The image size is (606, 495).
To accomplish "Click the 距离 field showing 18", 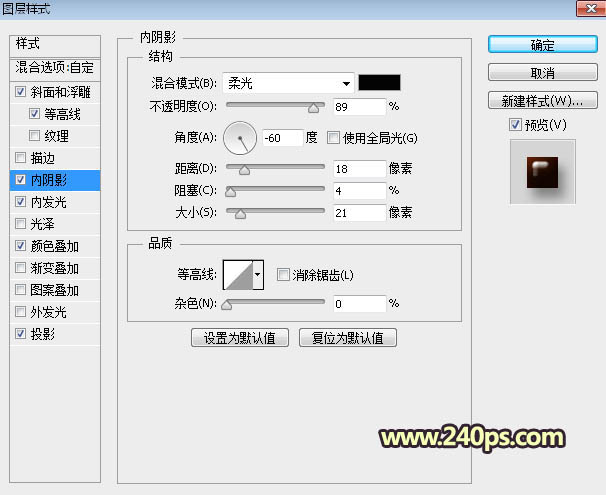I will click(359, 169).
